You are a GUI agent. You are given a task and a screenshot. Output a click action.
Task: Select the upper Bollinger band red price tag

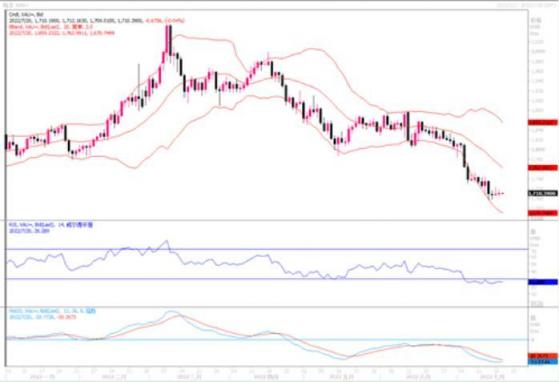tap(543, 123)
